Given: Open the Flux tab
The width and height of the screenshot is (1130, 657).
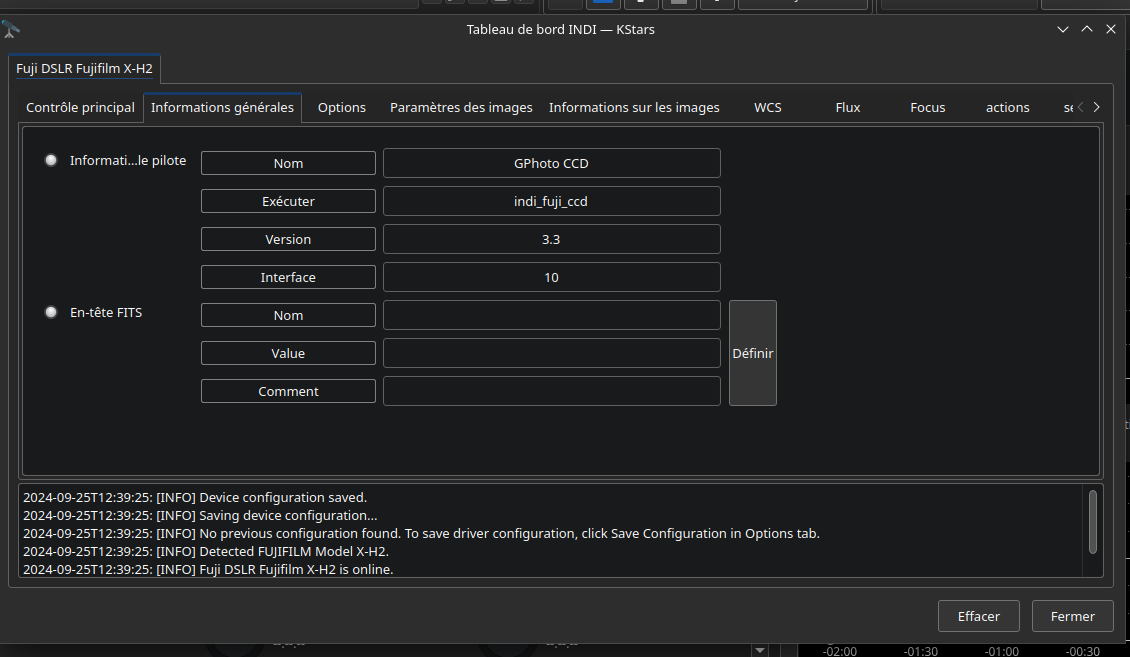Looking at the screenshot, I should [x=848, y=107].
